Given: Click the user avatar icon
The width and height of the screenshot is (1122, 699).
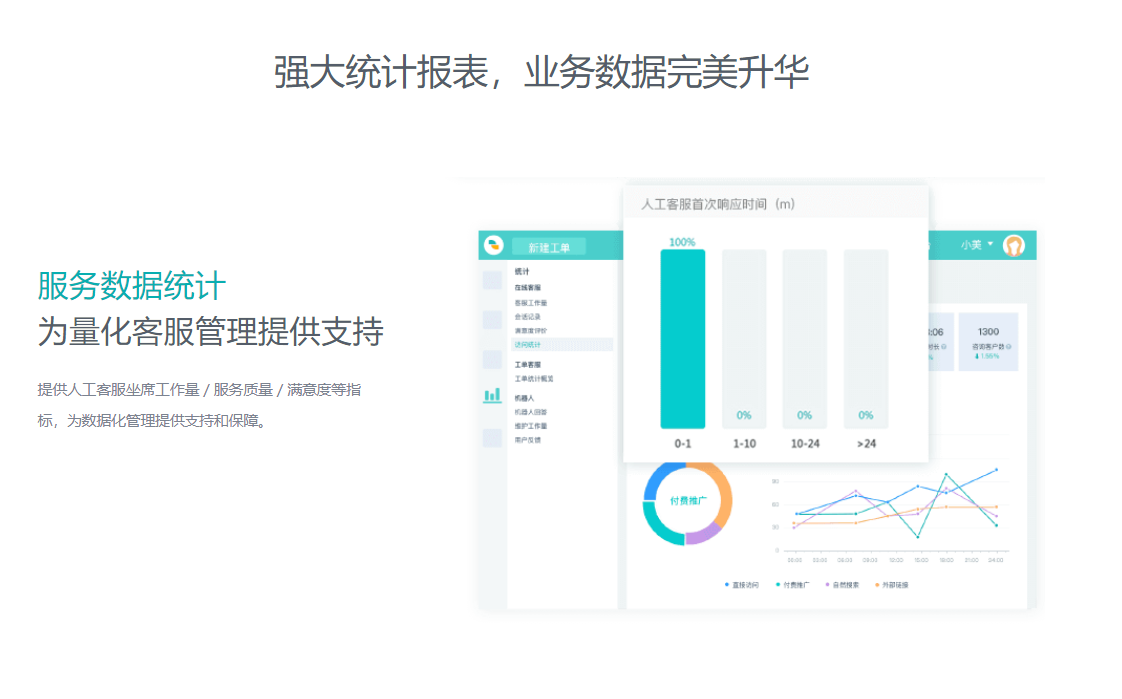Looking at the screenshot, I should point(1013,245).
